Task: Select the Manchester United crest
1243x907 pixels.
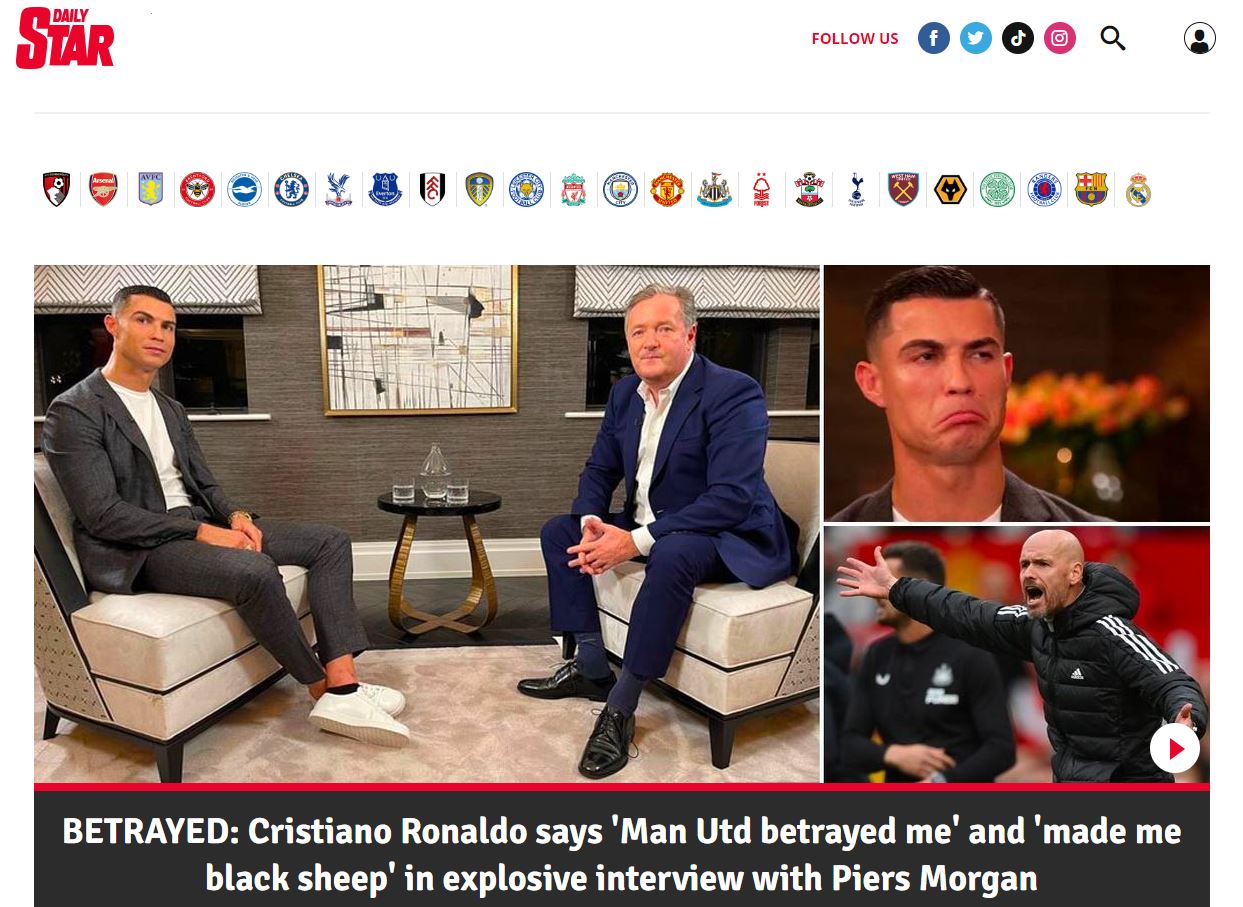Action: (x=667, y=189)
